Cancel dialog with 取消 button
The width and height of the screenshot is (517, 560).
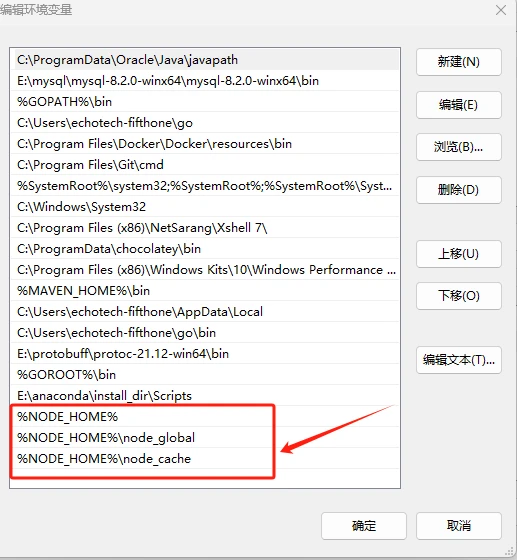458,526
